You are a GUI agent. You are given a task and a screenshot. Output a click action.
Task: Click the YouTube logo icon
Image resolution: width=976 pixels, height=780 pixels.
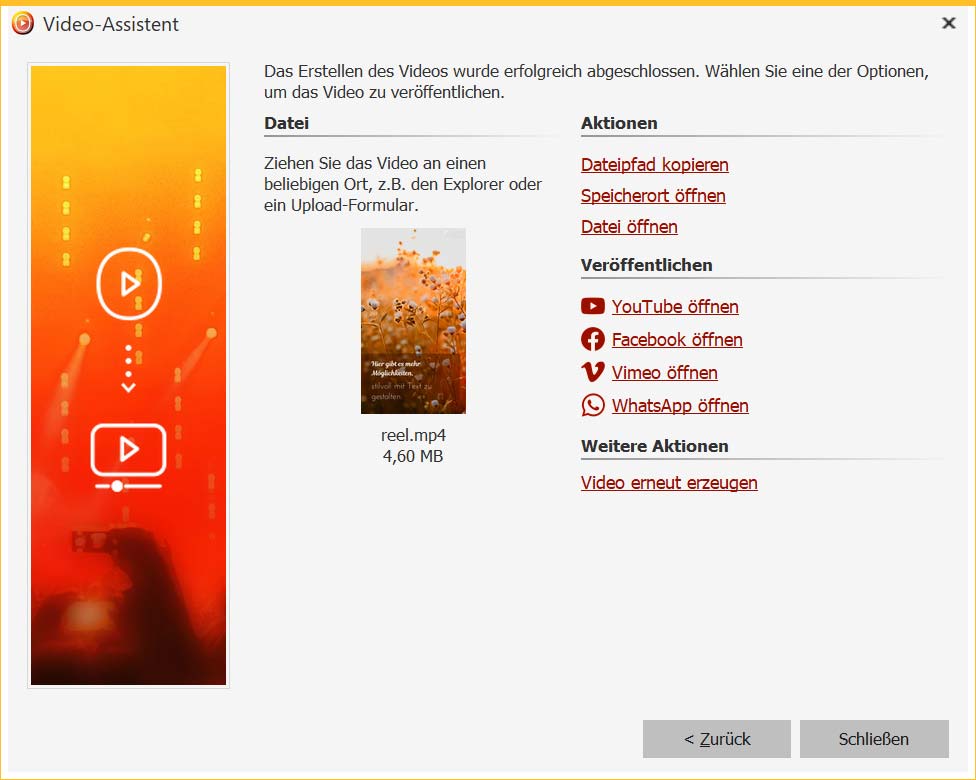[593, 306]
